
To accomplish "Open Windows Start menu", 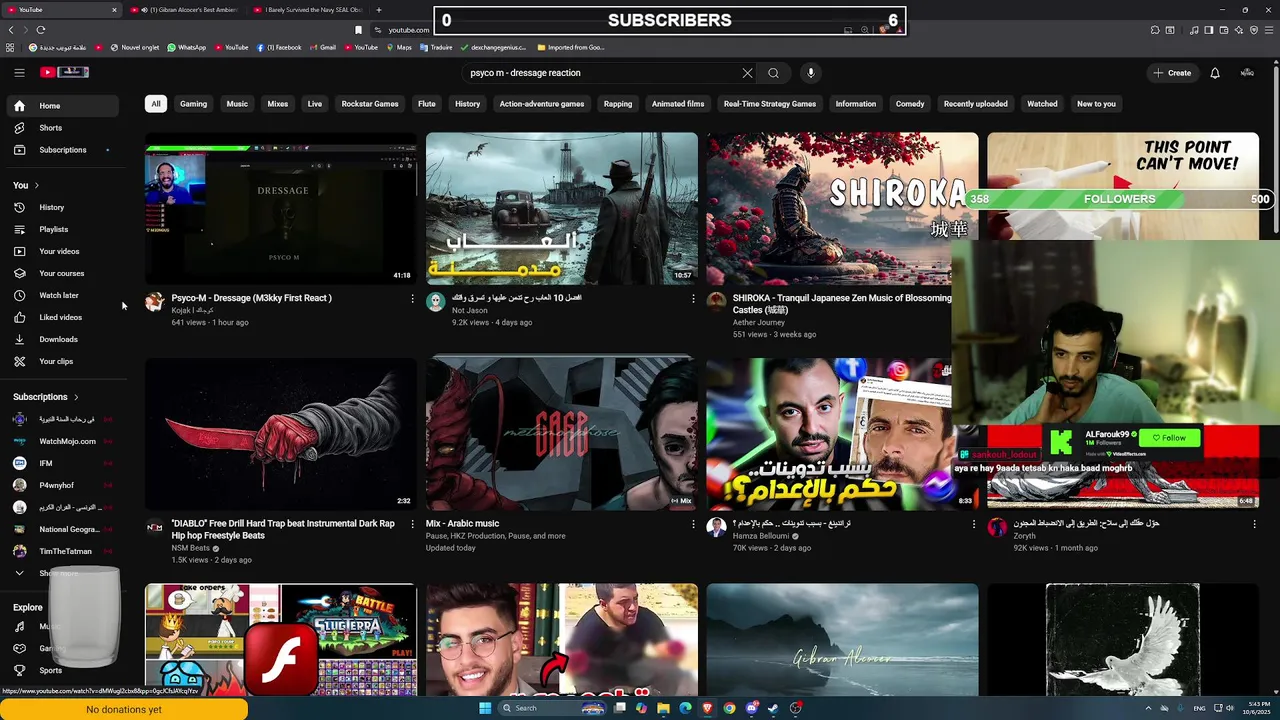I will tap(485, 708).
